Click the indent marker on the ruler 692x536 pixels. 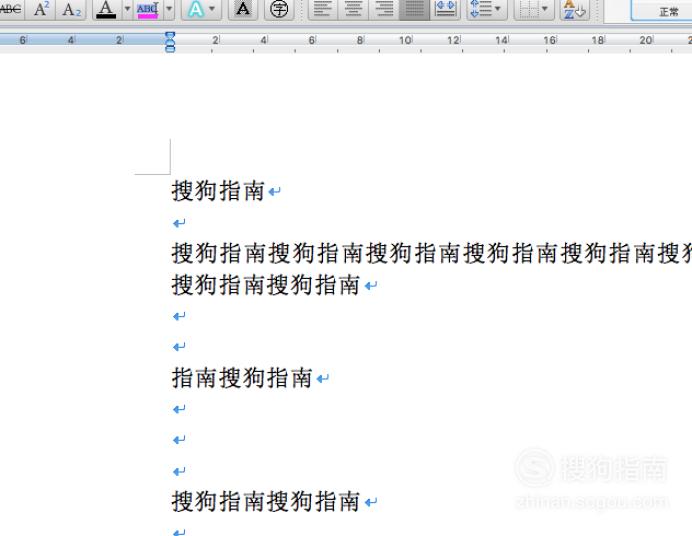point(170,42)
